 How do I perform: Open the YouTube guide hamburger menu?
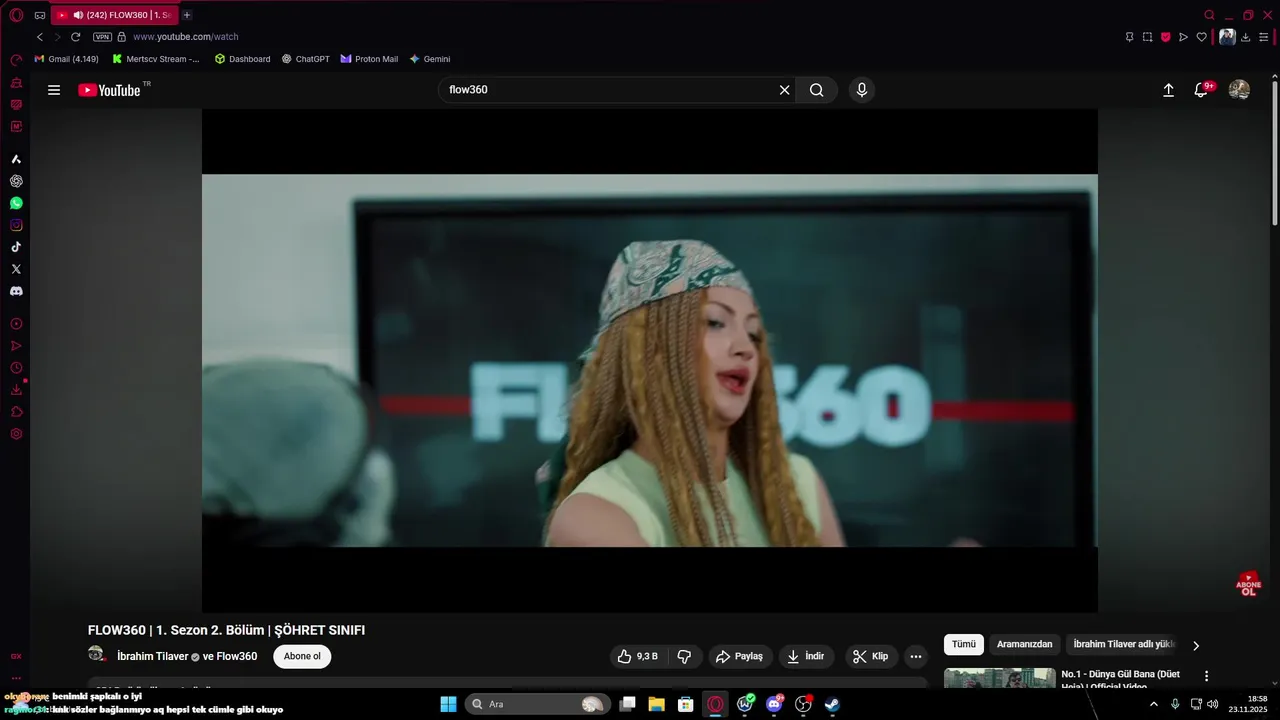(x=54, y=90)
